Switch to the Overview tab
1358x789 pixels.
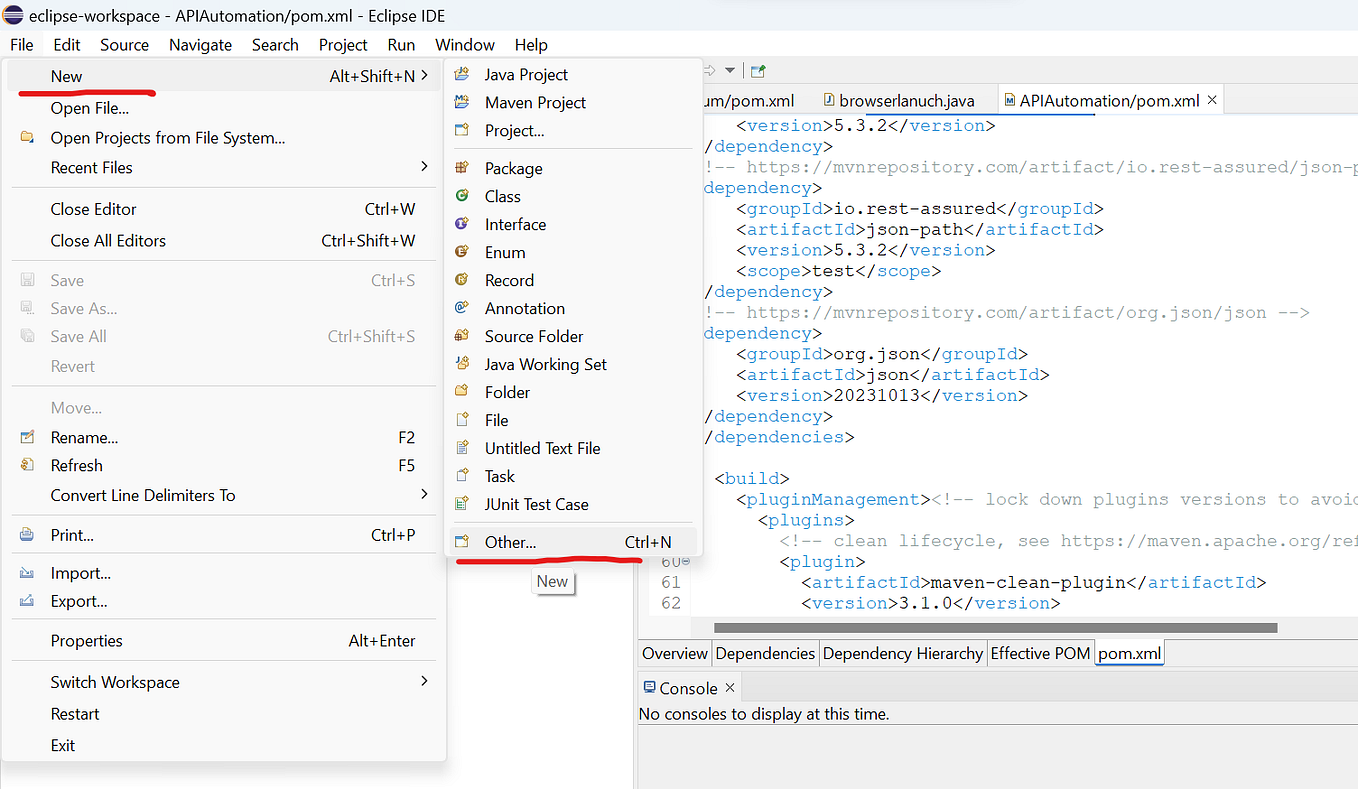[675, 653]
